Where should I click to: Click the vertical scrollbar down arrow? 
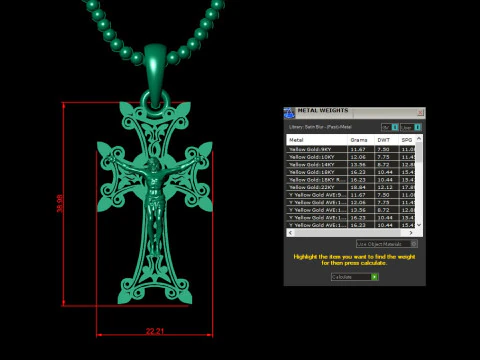(x=419, y=225)
